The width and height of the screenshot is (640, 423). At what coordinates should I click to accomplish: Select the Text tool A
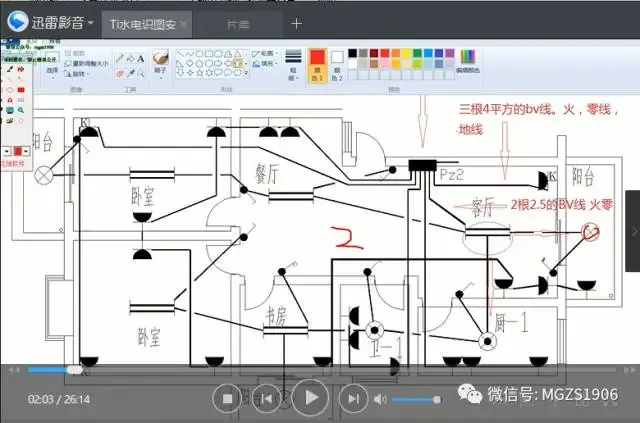[140, 58]
